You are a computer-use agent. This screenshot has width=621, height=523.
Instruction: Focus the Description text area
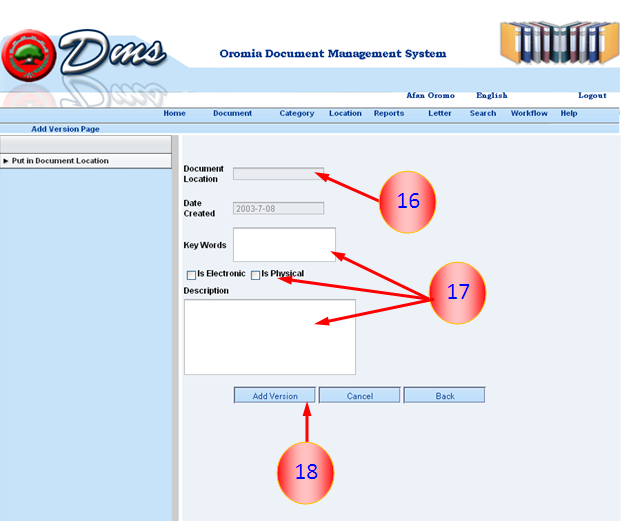click(x=270, y=337)
